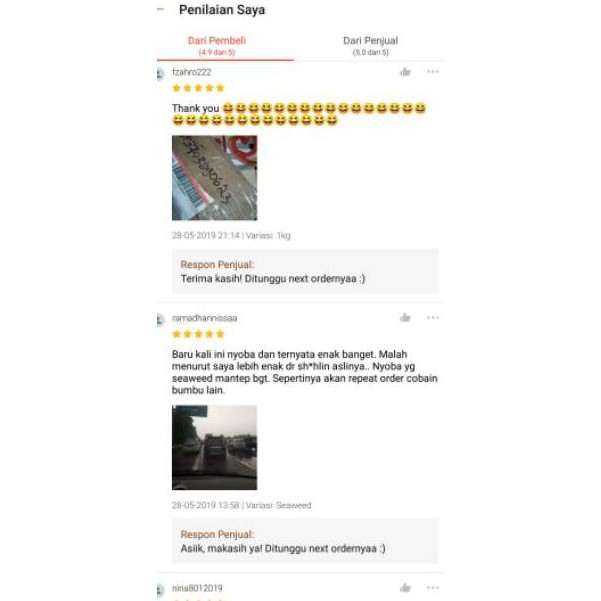The width and height of the screenshot is (601, 601).
Task: View the package photo in fzahro222's review
Action: 215,178
